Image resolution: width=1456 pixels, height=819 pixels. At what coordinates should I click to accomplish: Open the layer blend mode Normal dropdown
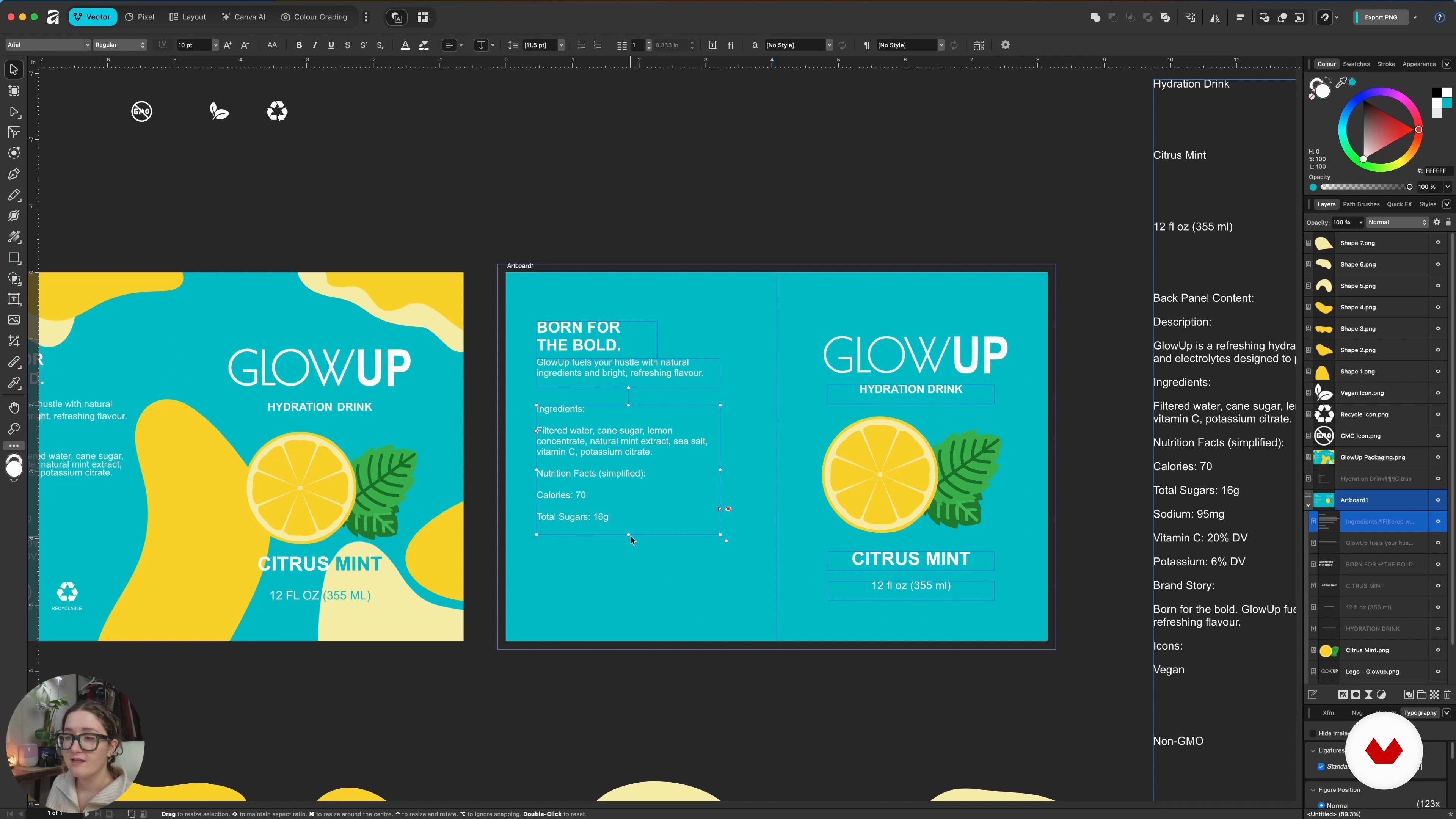1396,223
